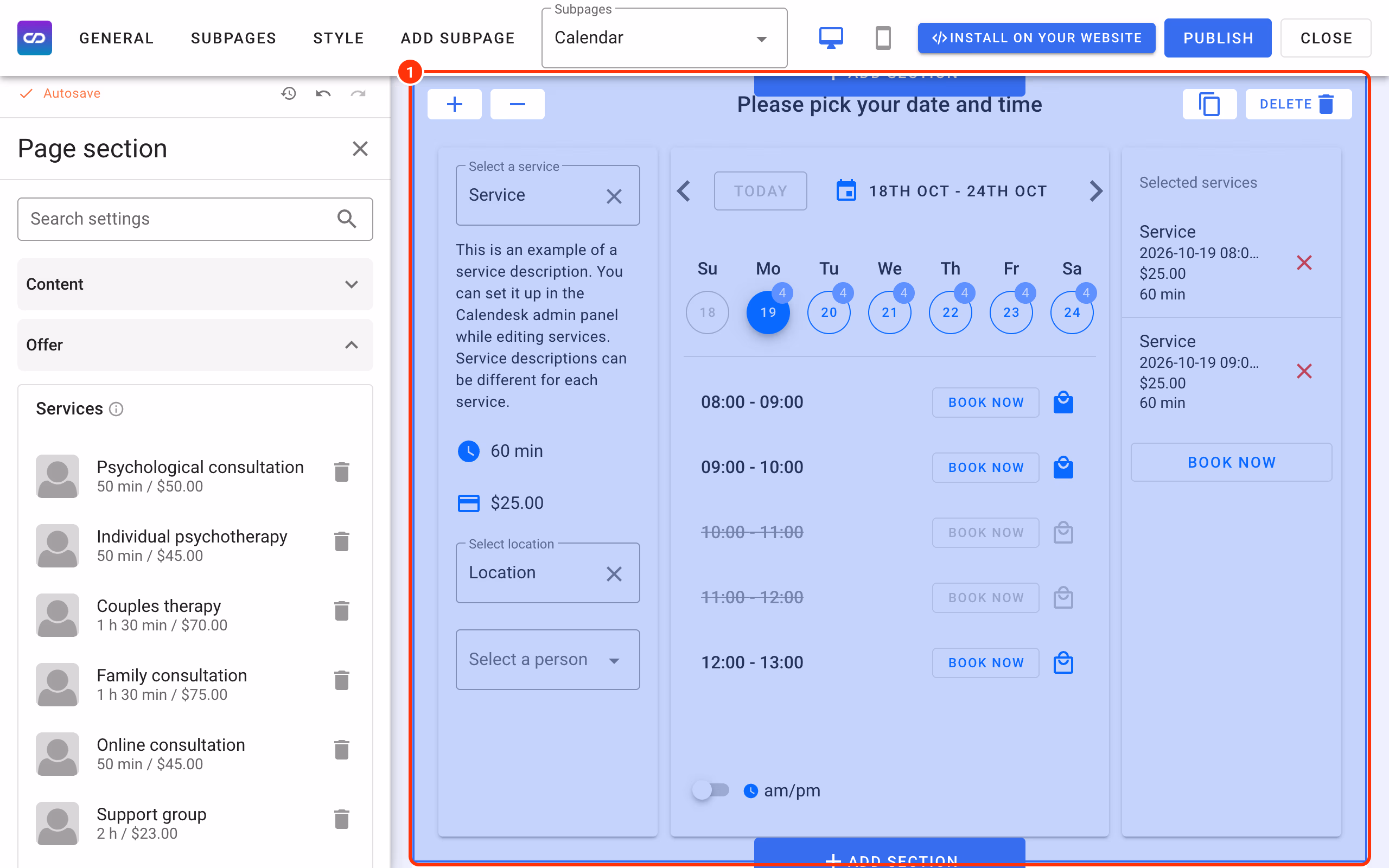Click the Services info icon

tap(117, 409)
